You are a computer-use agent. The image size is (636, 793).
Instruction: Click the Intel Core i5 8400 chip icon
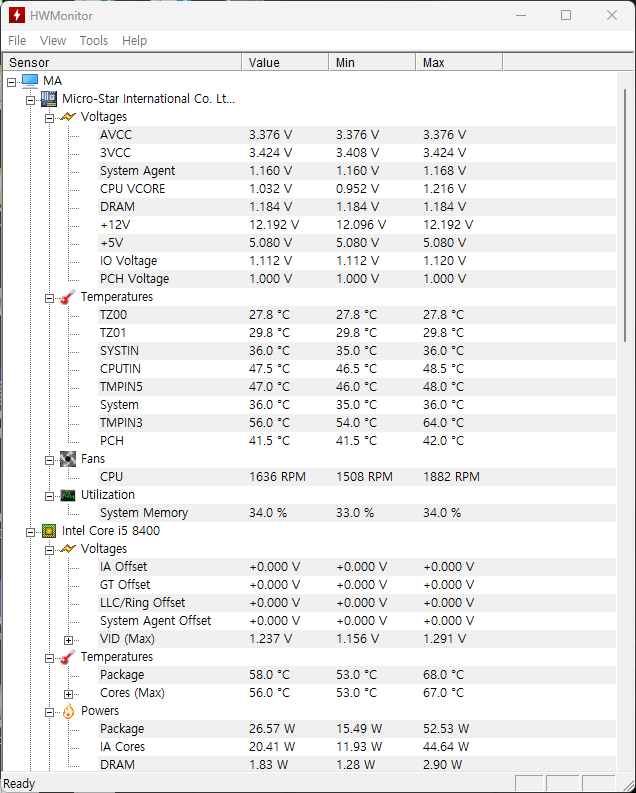point(49,531)
